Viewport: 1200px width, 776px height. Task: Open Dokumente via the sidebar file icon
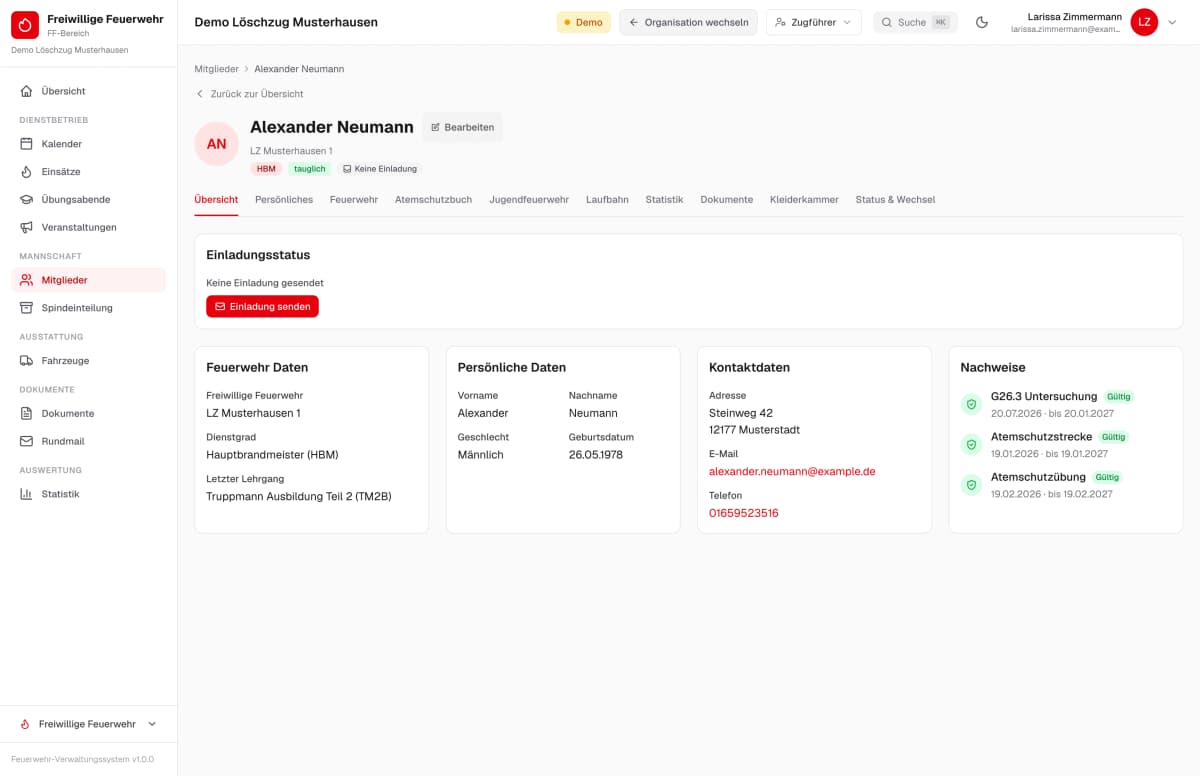point(27,414)
